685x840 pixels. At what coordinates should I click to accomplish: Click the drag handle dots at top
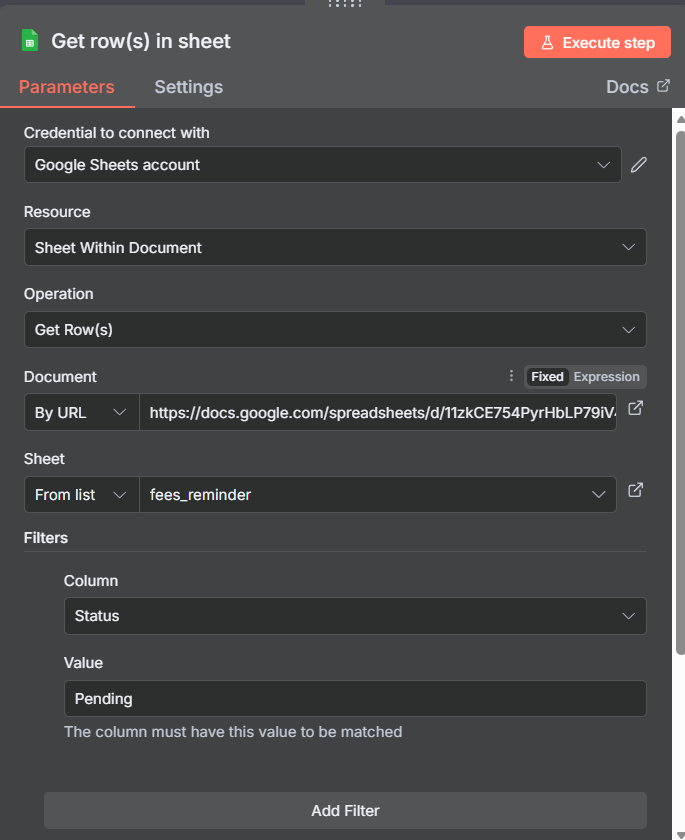pos(343,4)
